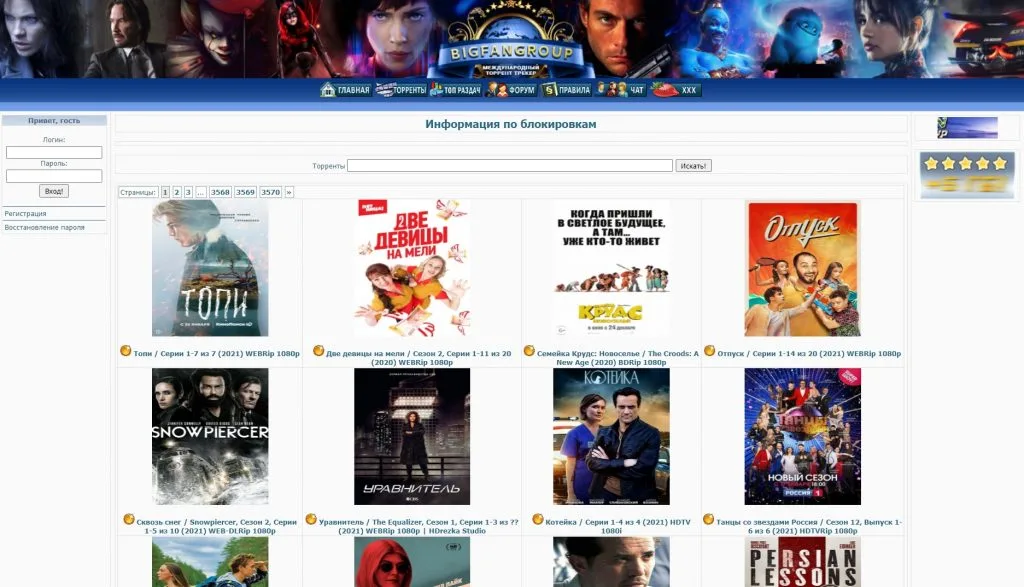
Task: Open Танцы со звездами Россия title link
Action: [x=809, y=526]
